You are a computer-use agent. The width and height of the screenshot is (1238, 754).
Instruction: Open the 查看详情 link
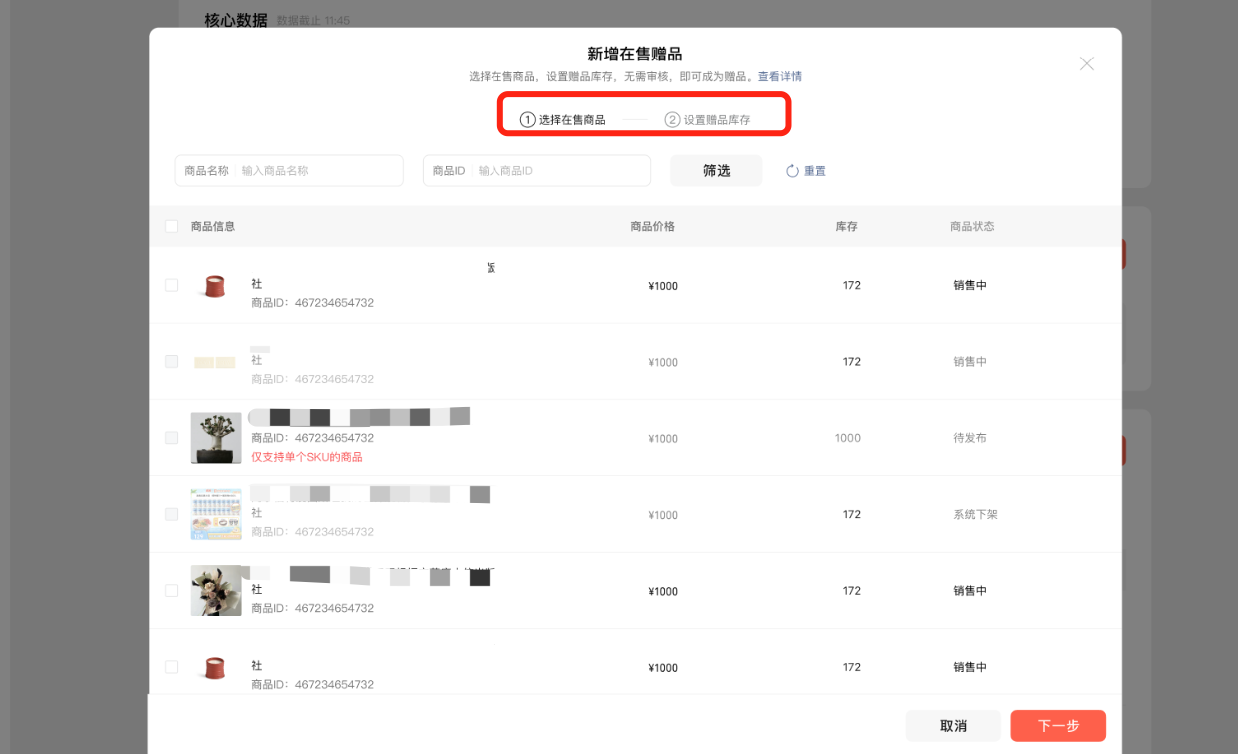coord(779,76)
